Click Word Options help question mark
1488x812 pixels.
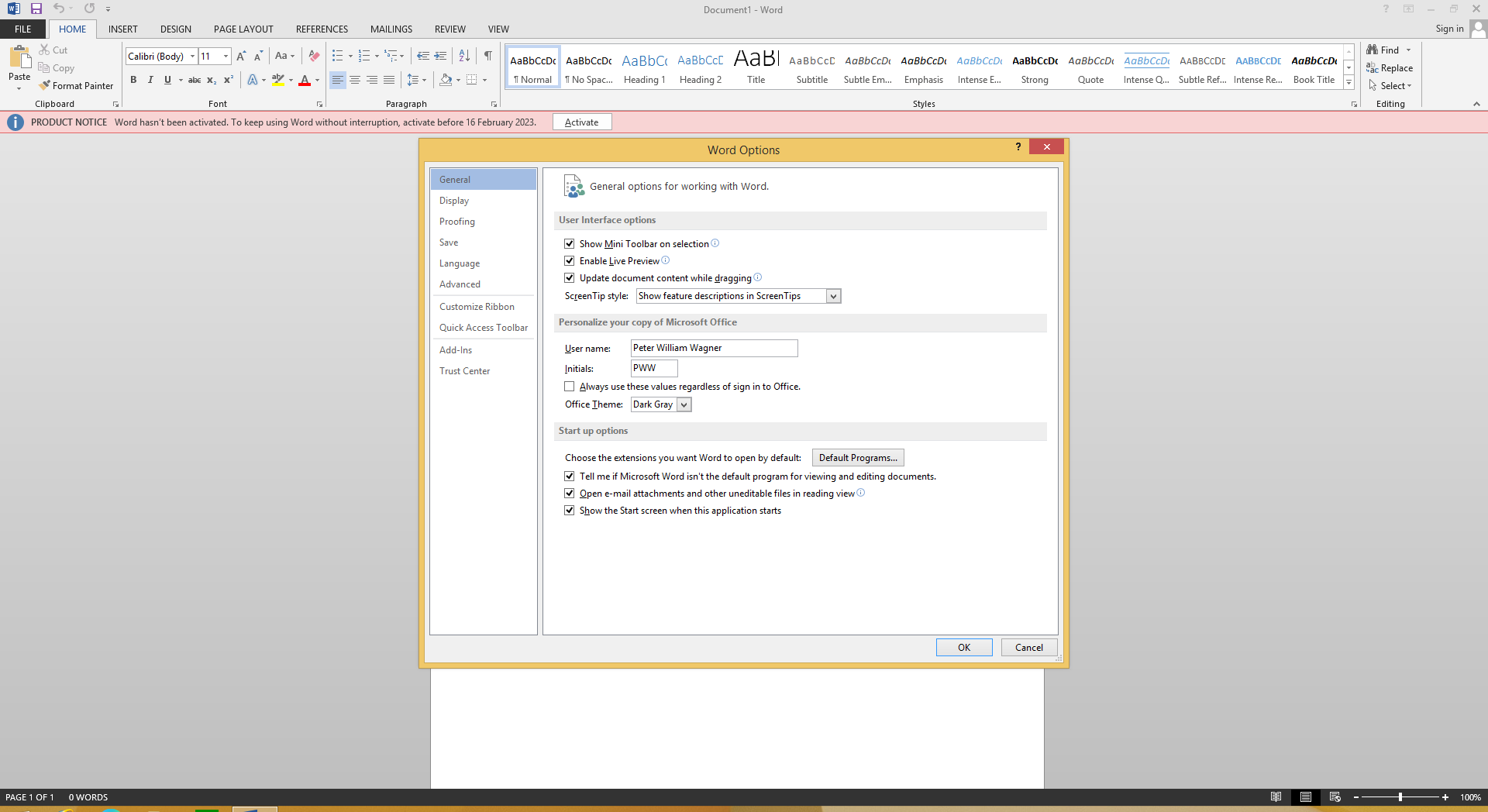point(1018,147)
